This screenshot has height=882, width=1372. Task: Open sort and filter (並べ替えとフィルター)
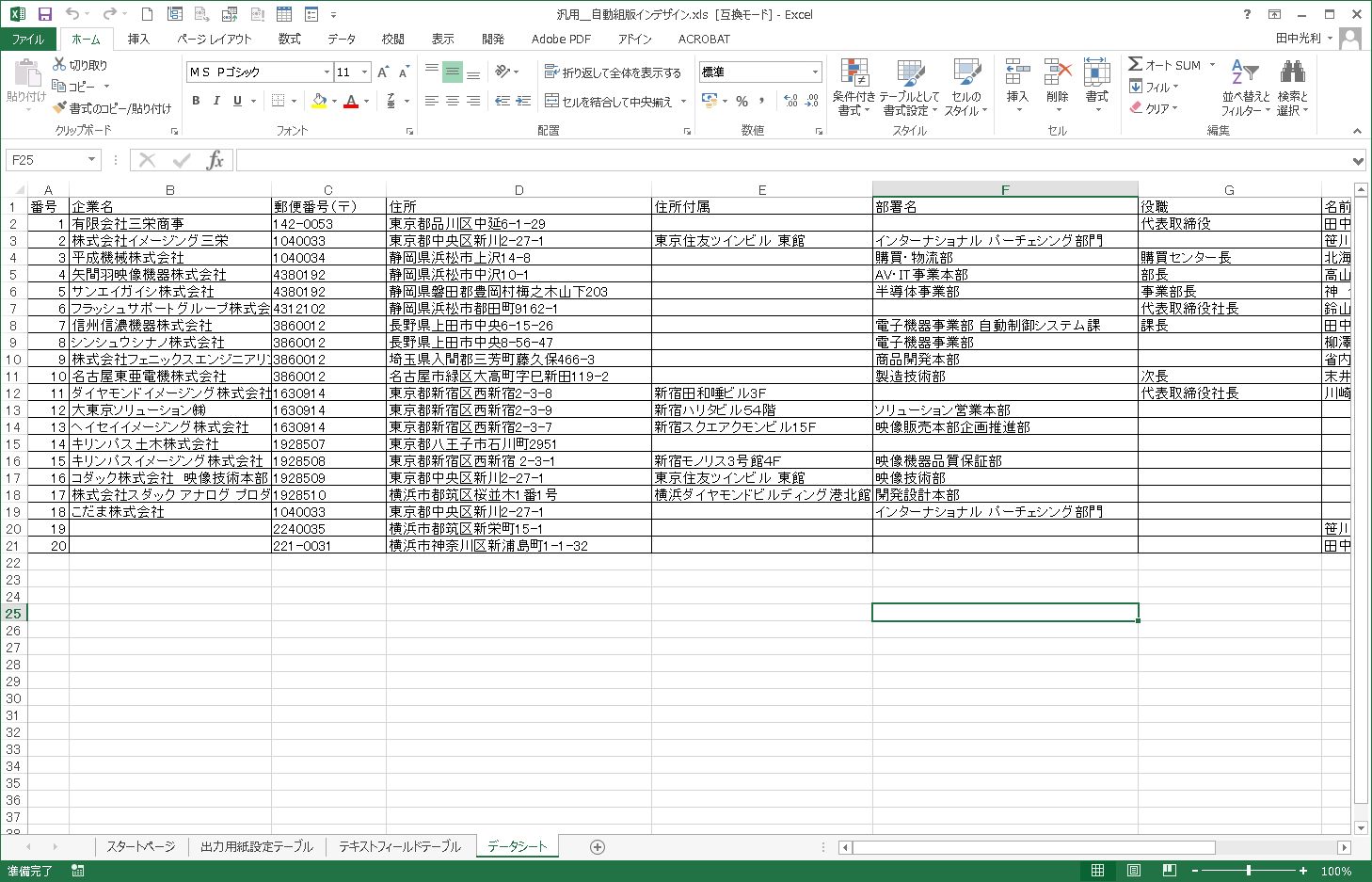click(x=1246, y=87)
